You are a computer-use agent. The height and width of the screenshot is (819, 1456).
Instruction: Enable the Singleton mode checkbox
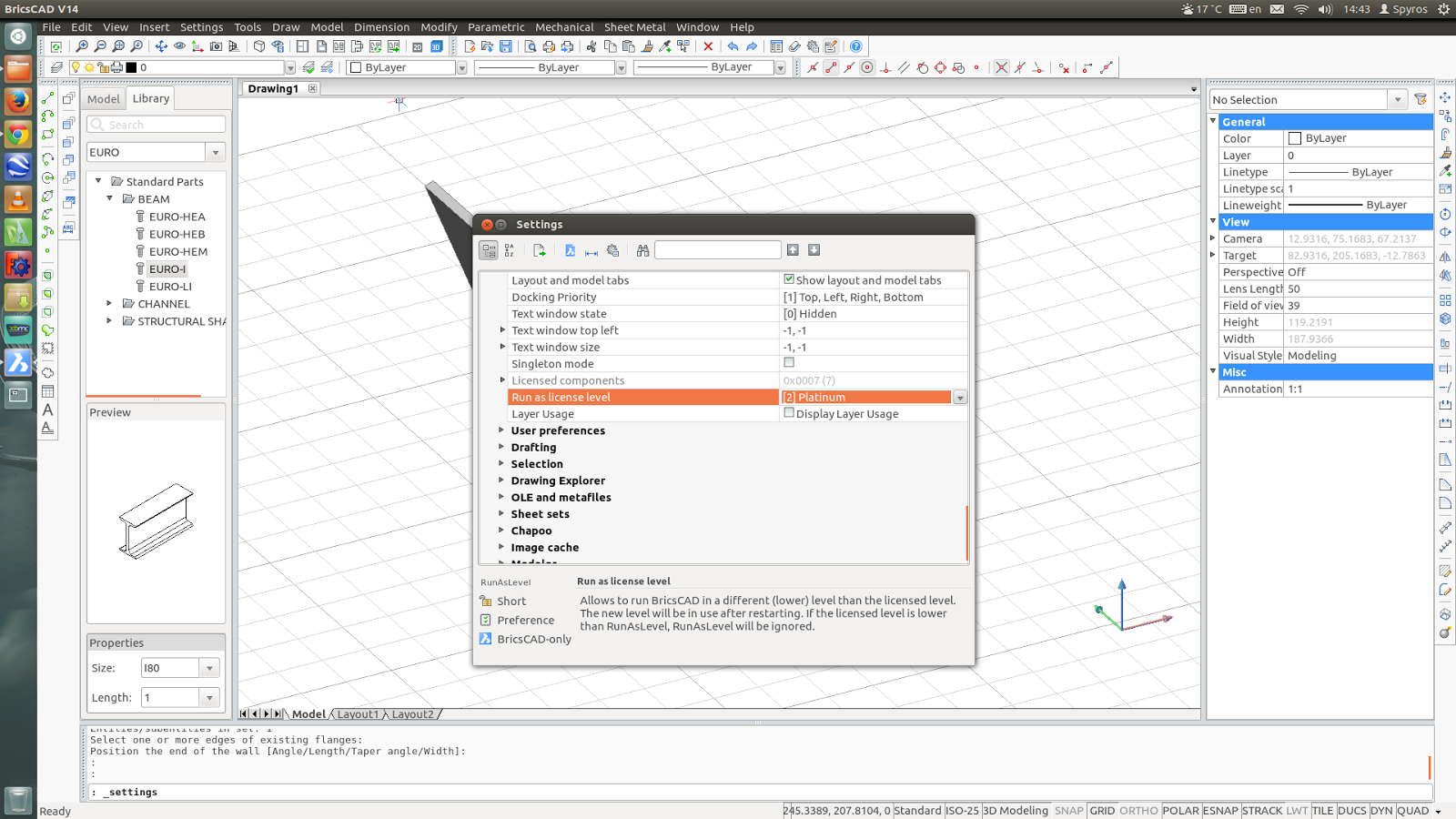789,362
